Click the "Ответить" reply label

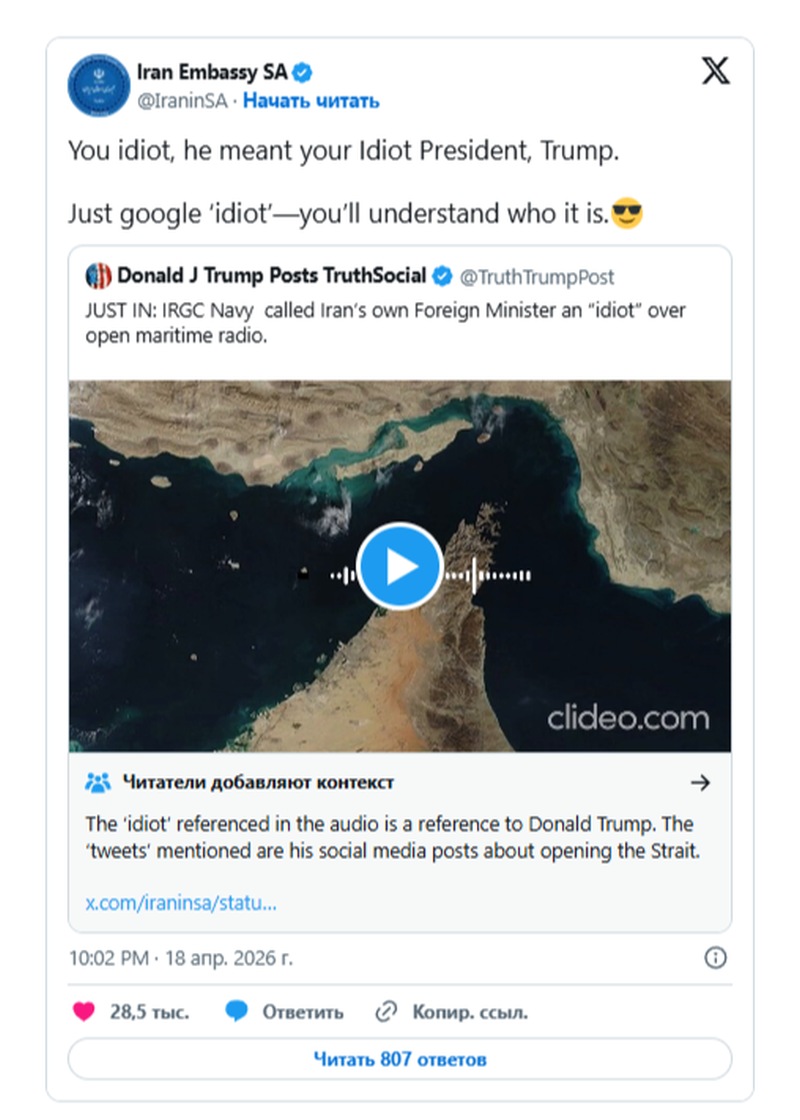click(x=302, y=1011)
